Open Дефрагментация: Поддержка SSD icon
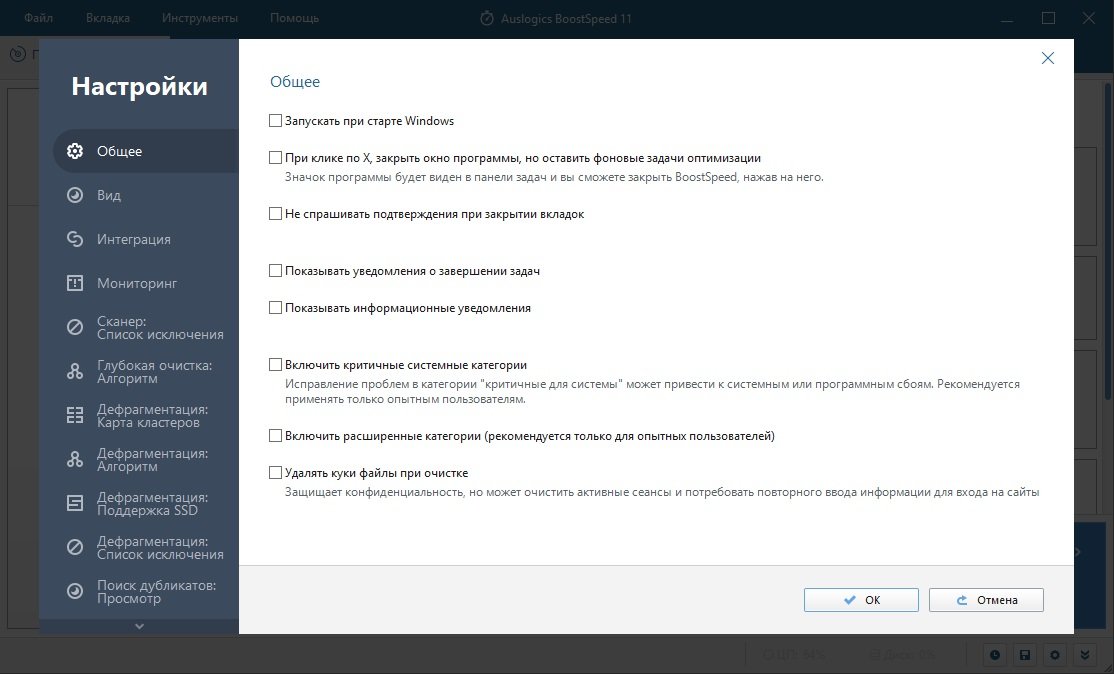Viewport: 1114px width, 674px height. (75, 504)
